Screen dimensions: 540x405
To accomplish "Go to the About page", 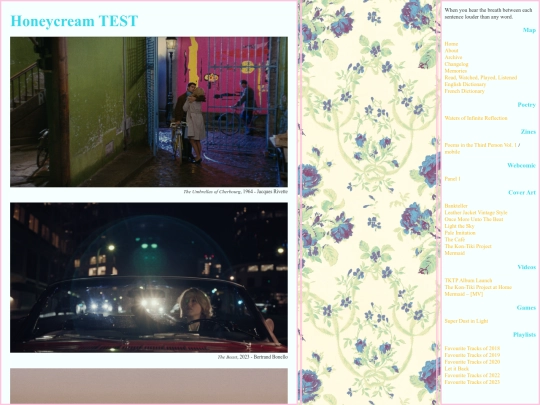I will coord(451,50).
